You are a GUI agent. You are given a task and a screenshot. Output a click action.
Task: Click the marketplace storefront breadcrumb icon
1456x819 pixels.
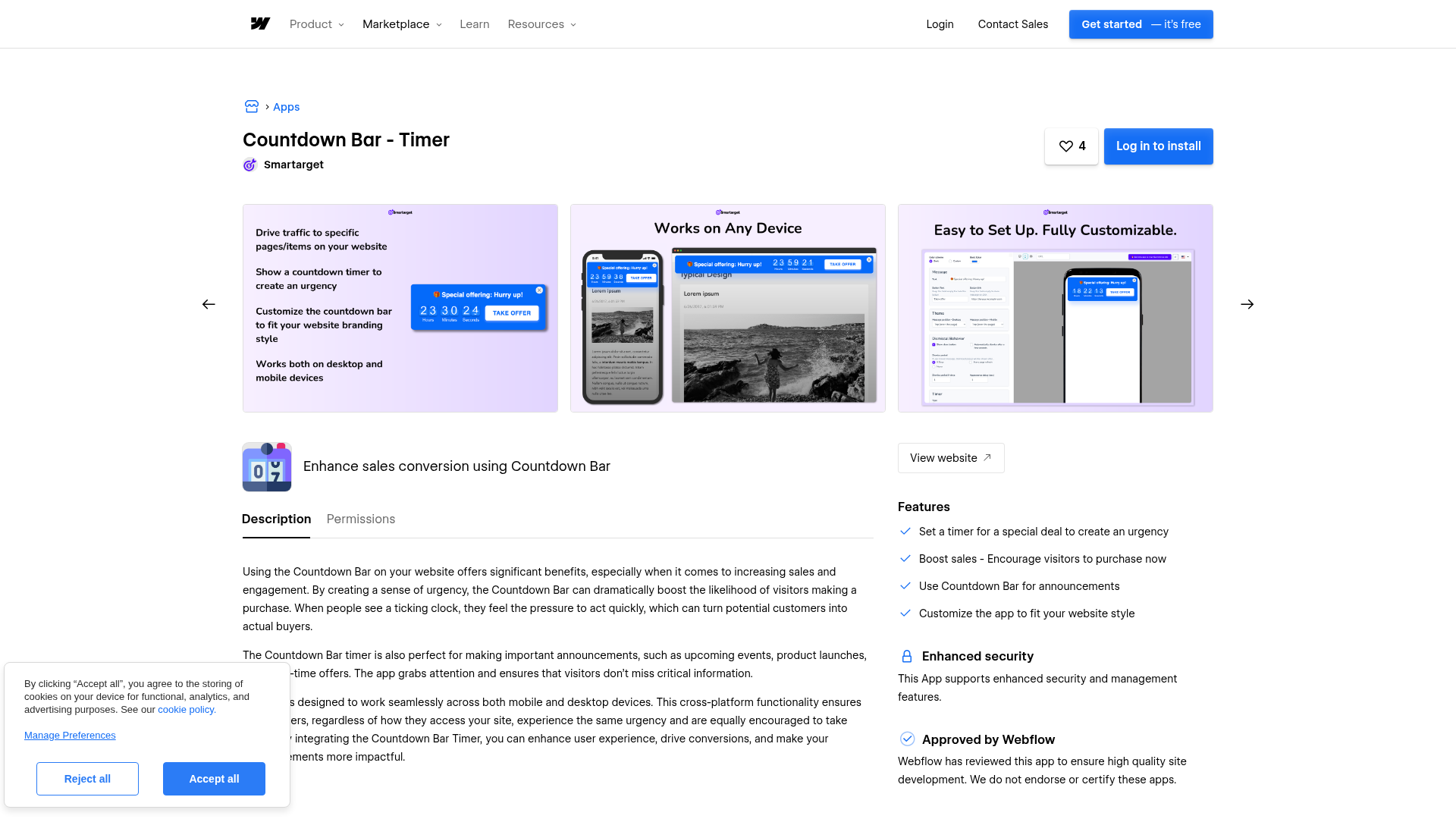point(252,107)
